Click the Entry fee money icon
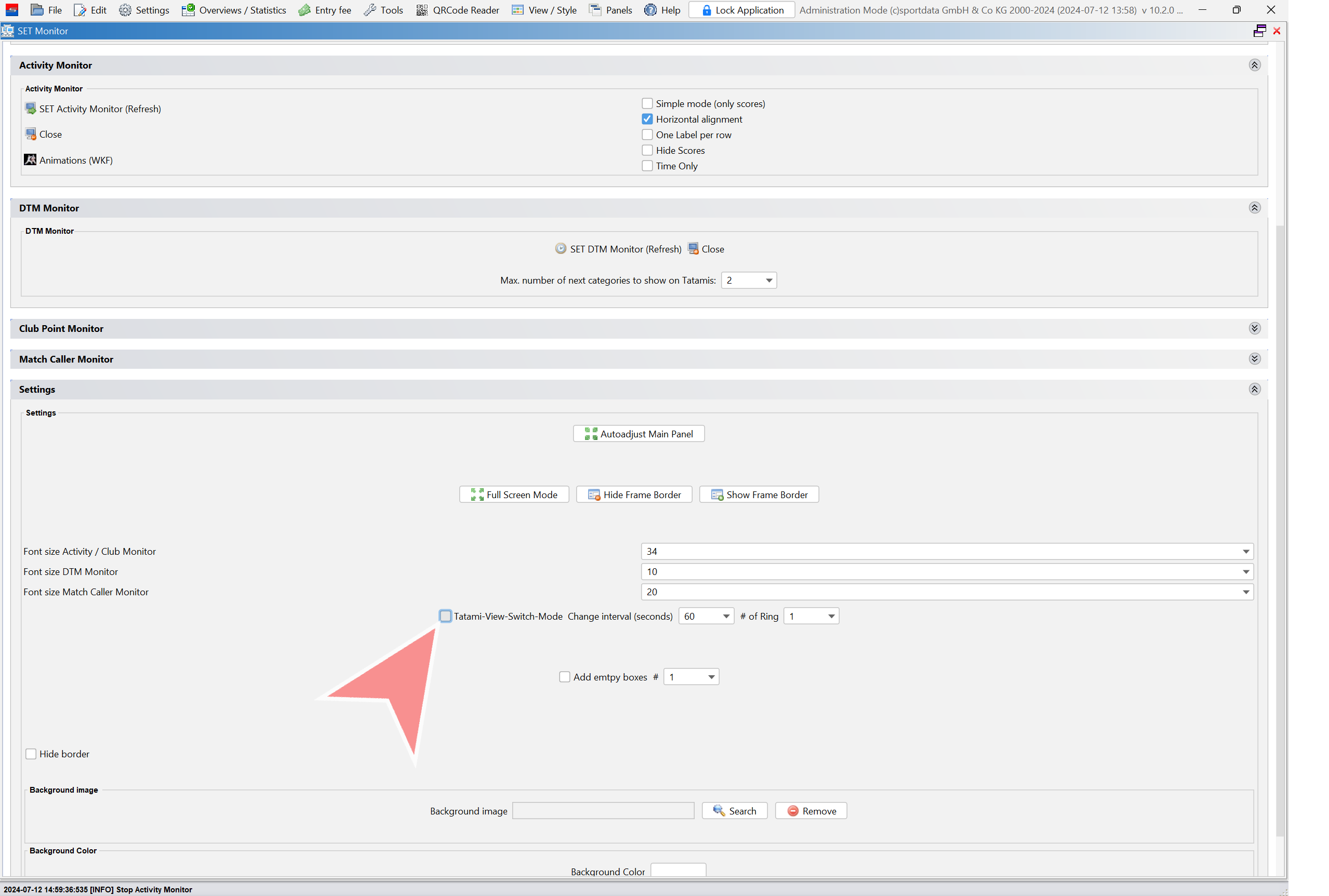Viewport: 1329px width, 896px height. click(304, 10)
